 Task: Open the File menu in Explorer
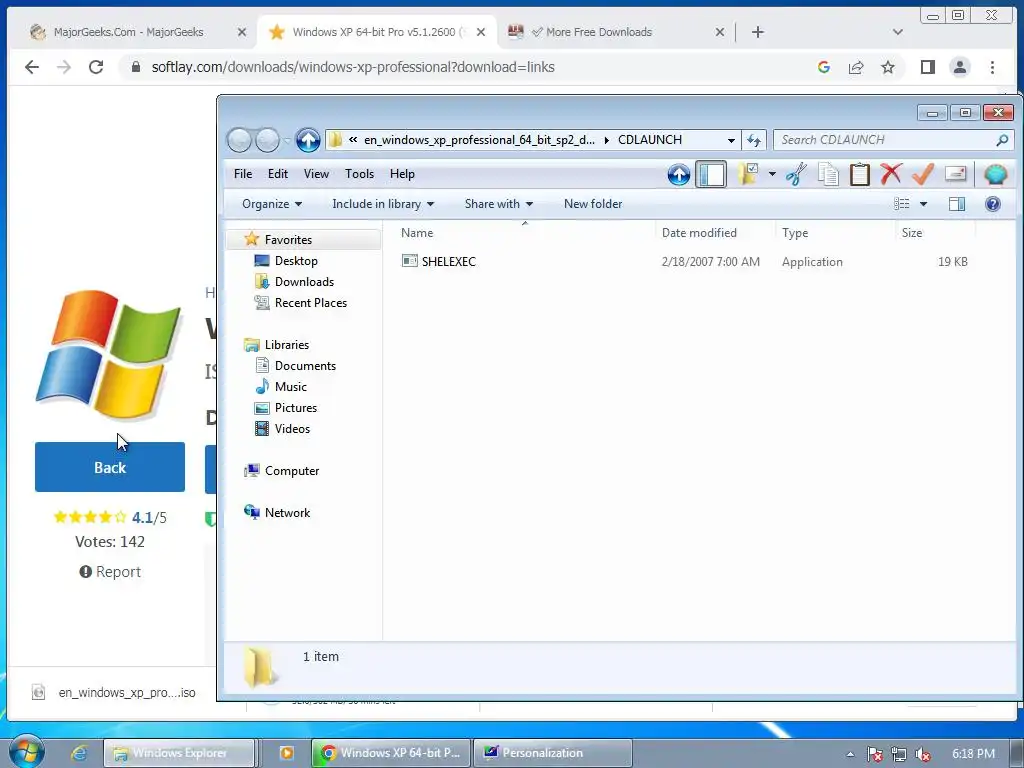[x=243, y=174]
